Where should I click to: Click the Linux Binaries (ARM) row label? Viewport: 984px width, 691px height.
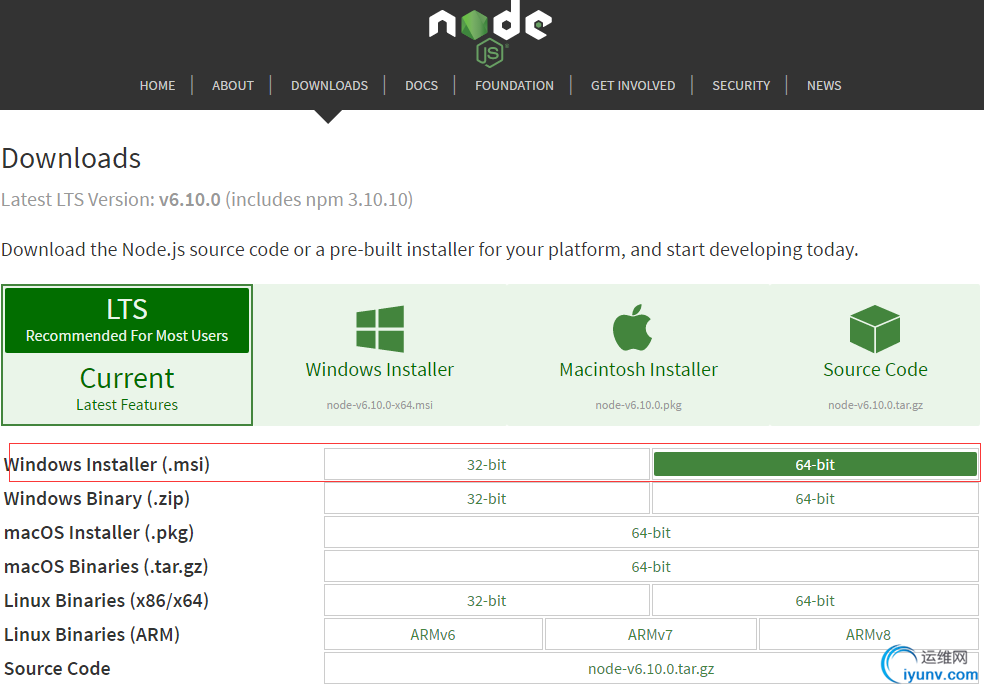click(x=92, y=635)
